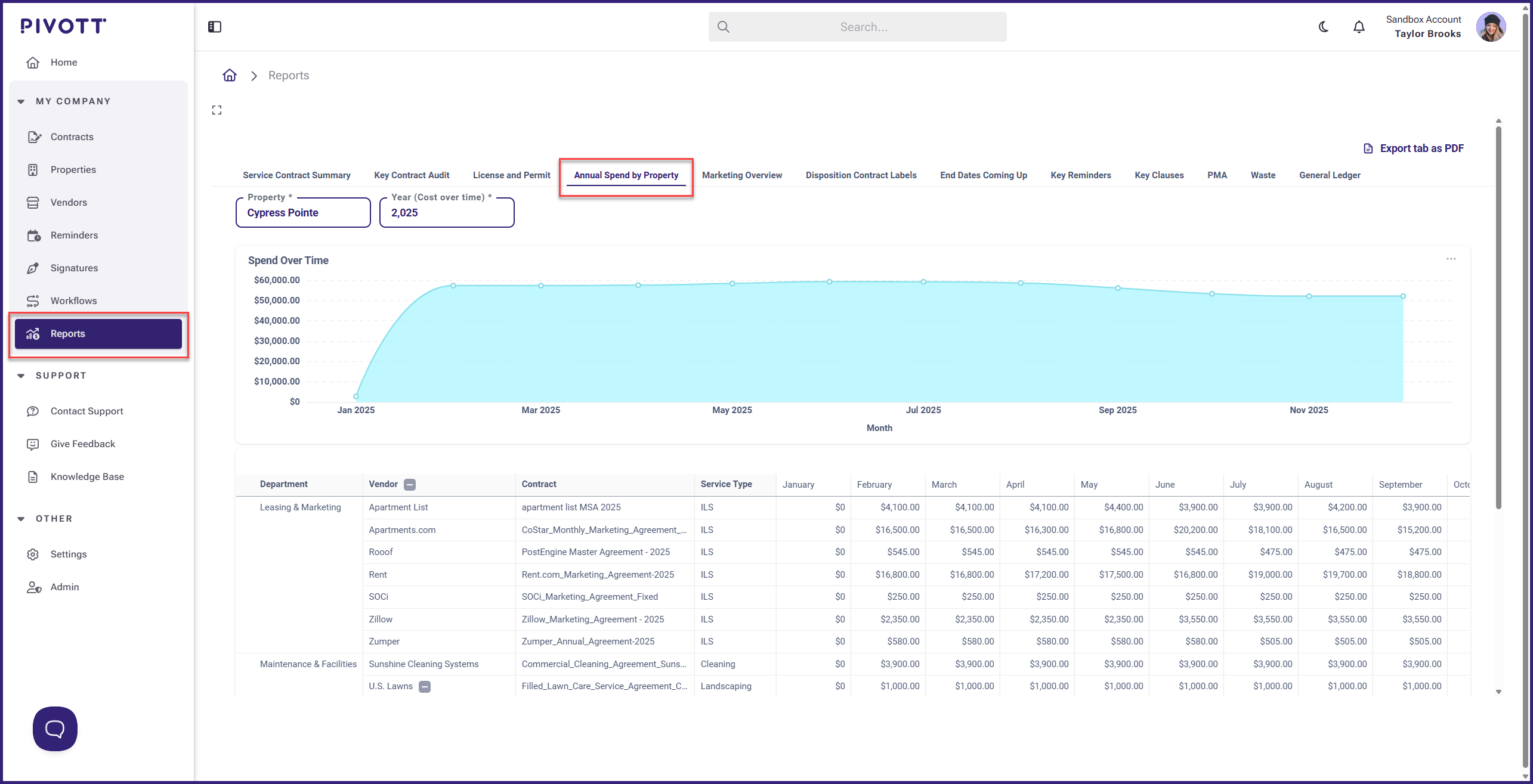Select the Key Contract Audit tab

pos(412,175)
